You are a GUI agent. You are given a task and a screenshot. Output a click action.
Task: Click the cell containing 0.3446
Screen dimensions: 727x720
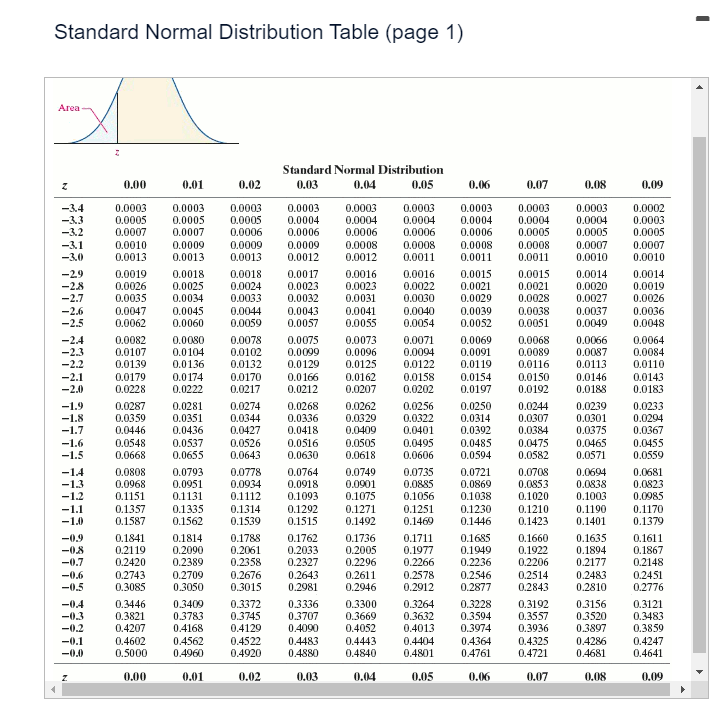point(130,605)
